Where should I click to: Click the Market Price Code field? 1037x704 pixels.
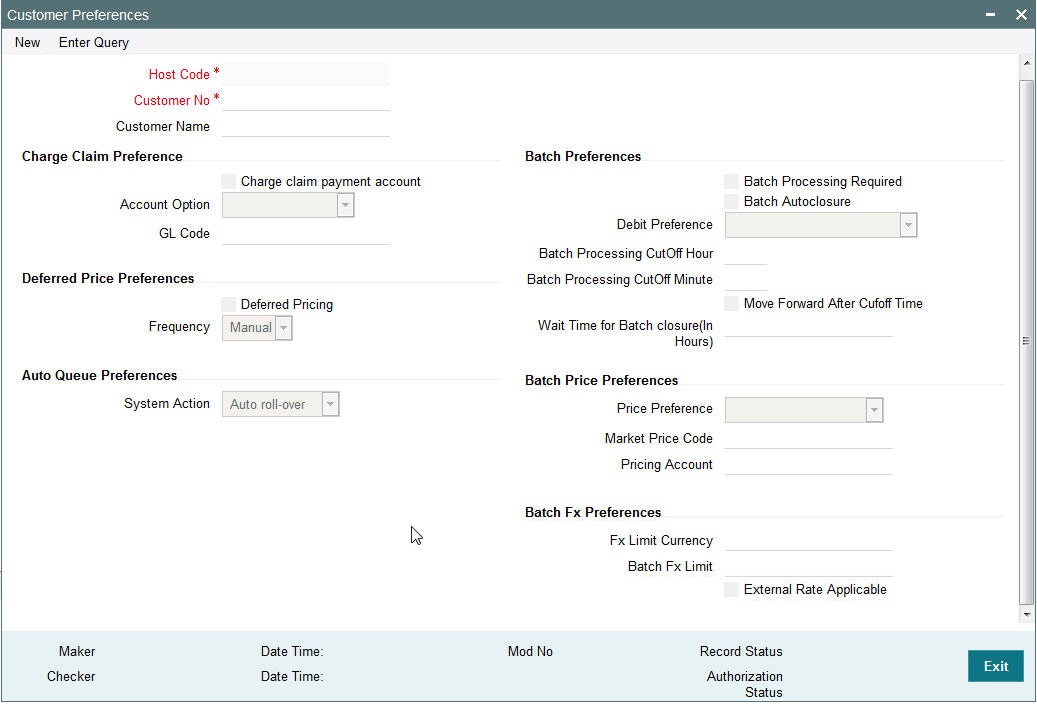tap(809, 438)
